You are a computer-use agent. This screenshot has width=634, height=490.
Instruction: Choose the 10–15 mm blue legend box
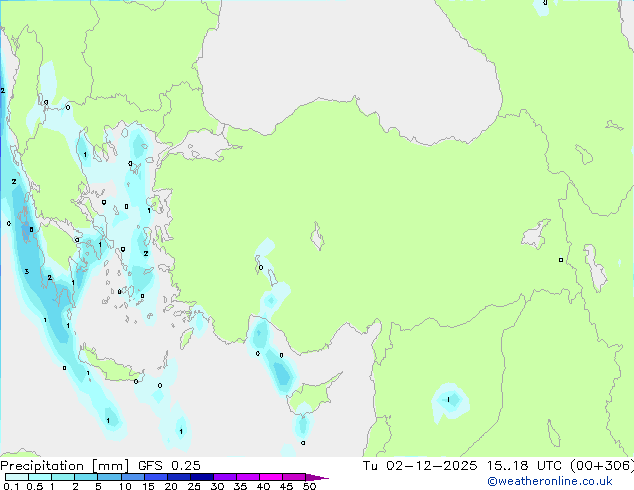coord(132,477)
